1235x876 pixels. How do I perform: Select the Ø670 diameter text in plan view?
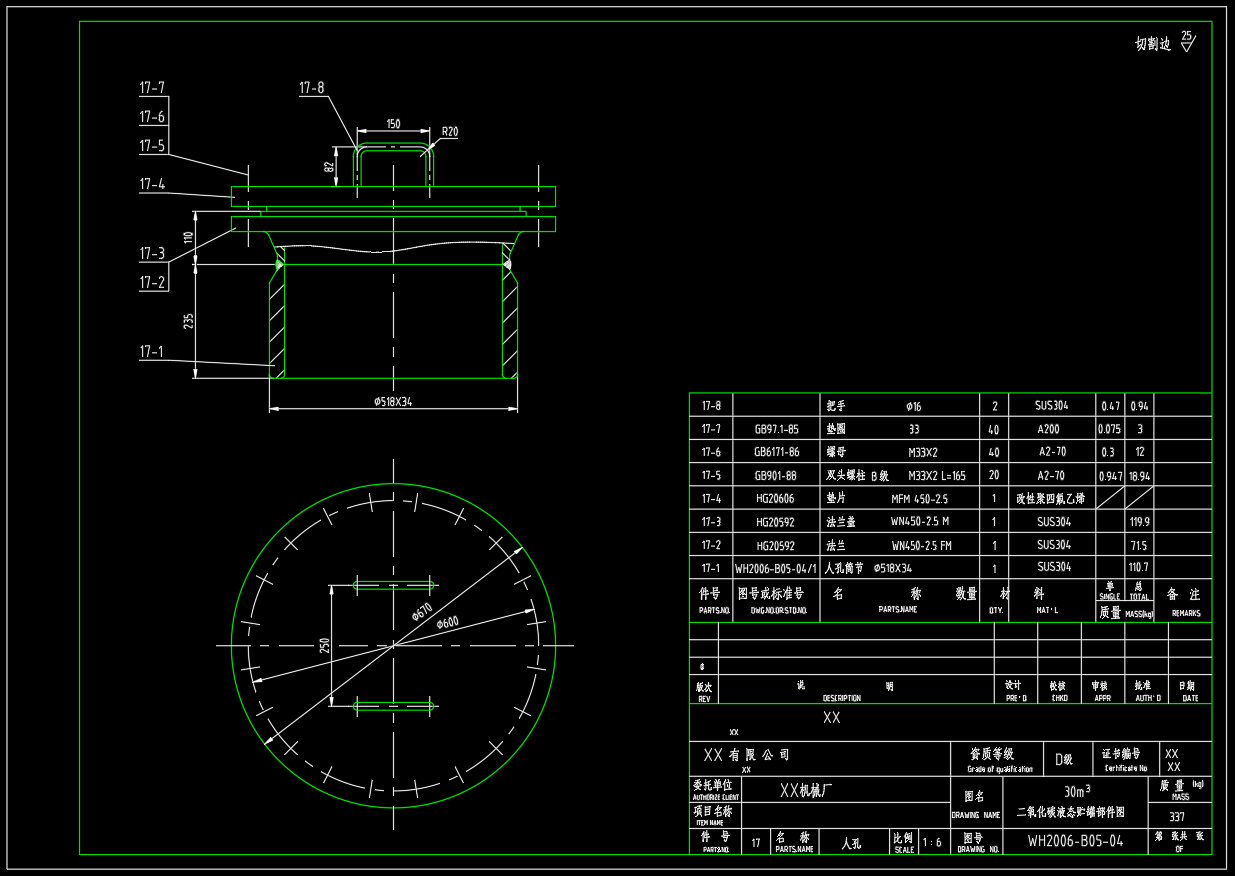pos(421,612)
